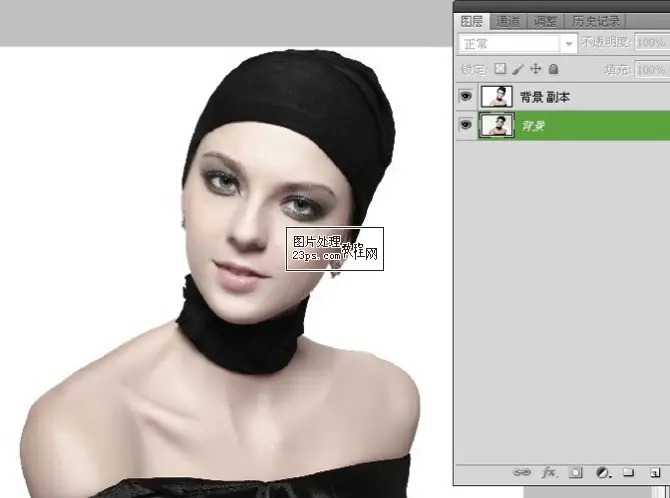Lock image pixels with brush icon
Screen dimensions: 670x498
(518, 69)
